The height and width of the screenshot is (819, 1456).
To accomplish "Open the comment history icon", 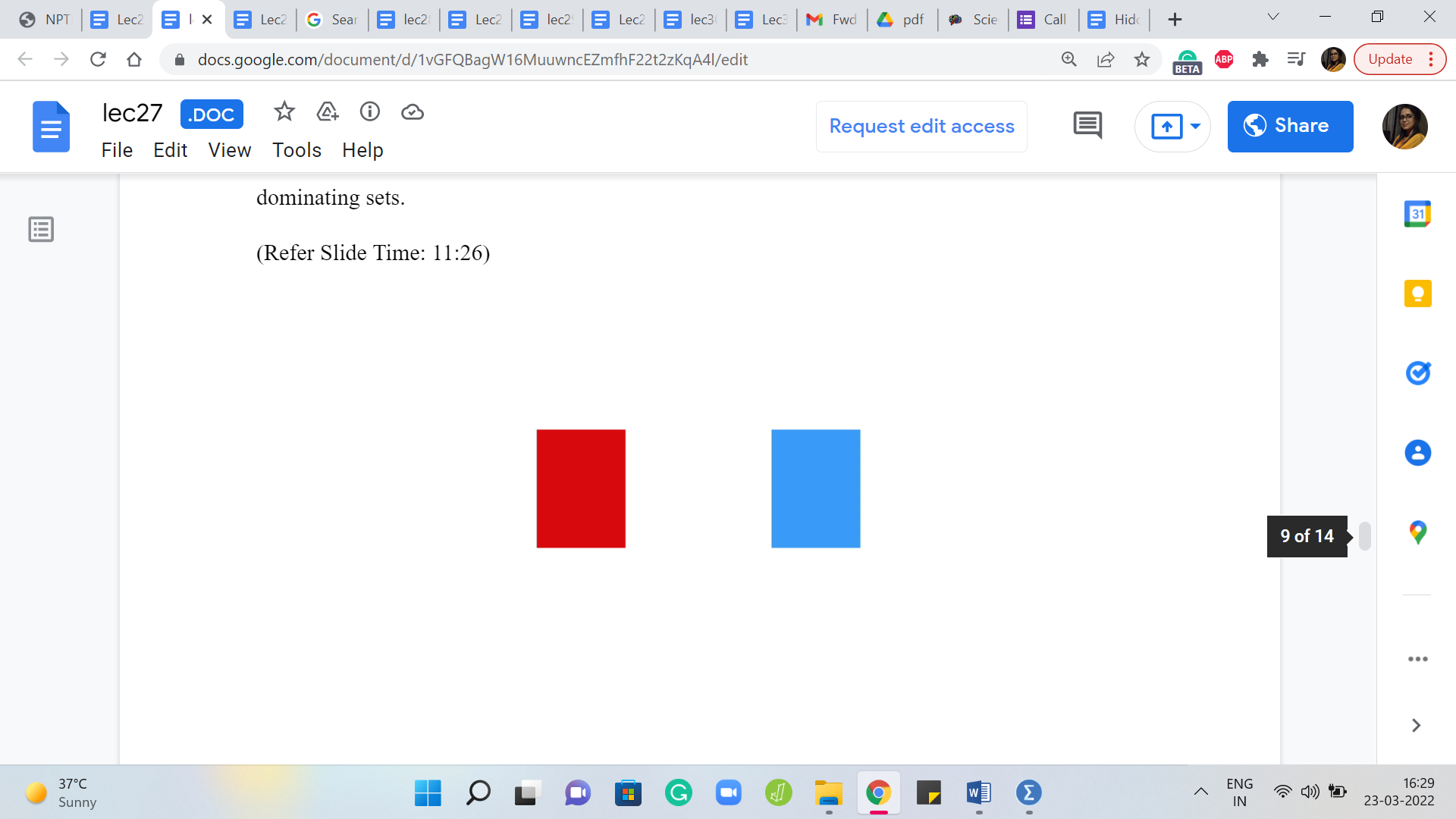I will 1087,125.
